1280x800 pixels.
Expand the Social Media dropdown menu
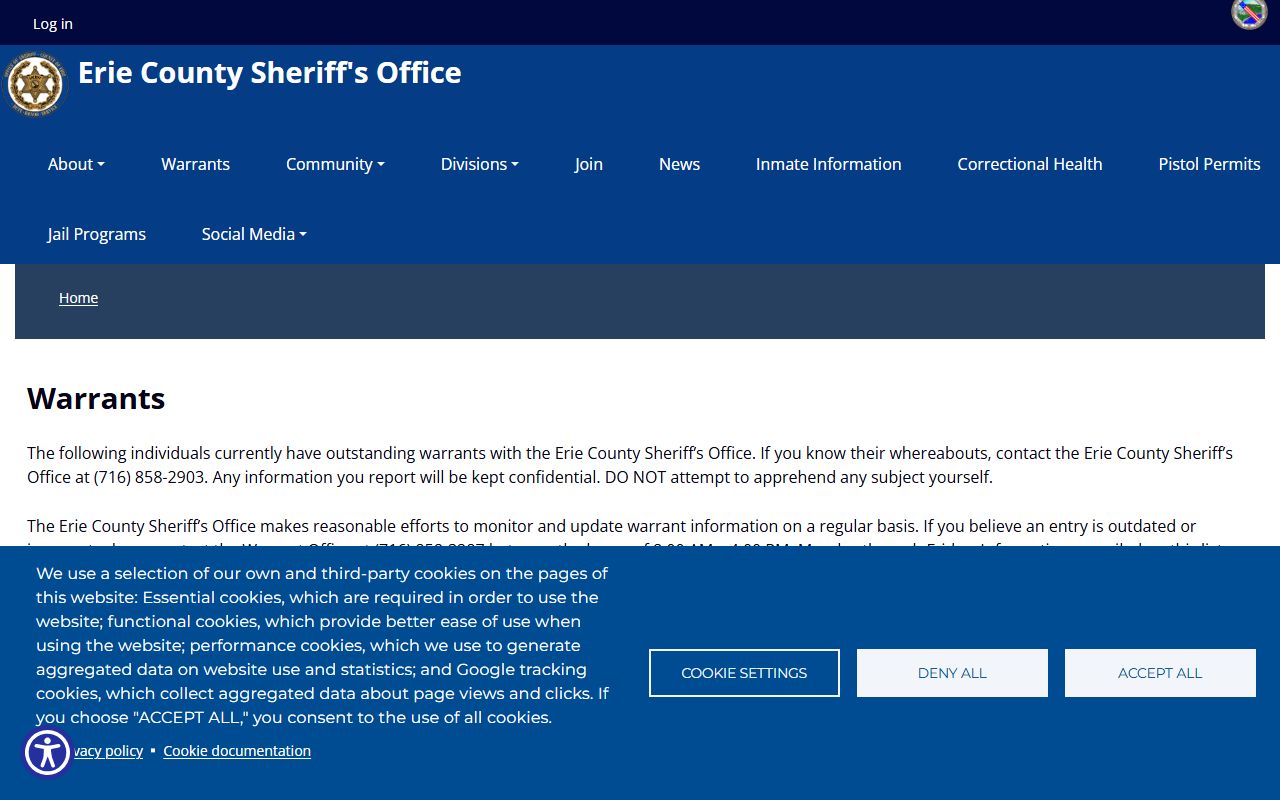click(x=254, y=234)
